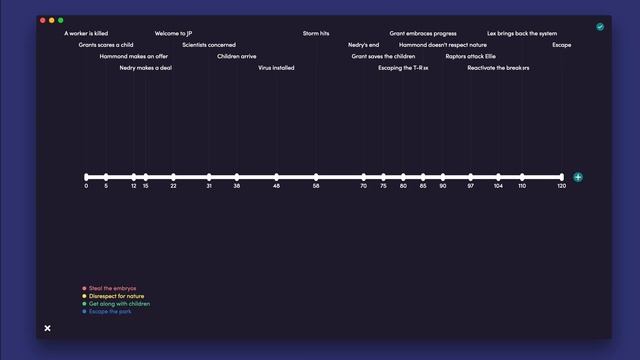Select the timeline marker at 22
The height and width of the screenshot is (360, 640).
[x=173, y=177]
